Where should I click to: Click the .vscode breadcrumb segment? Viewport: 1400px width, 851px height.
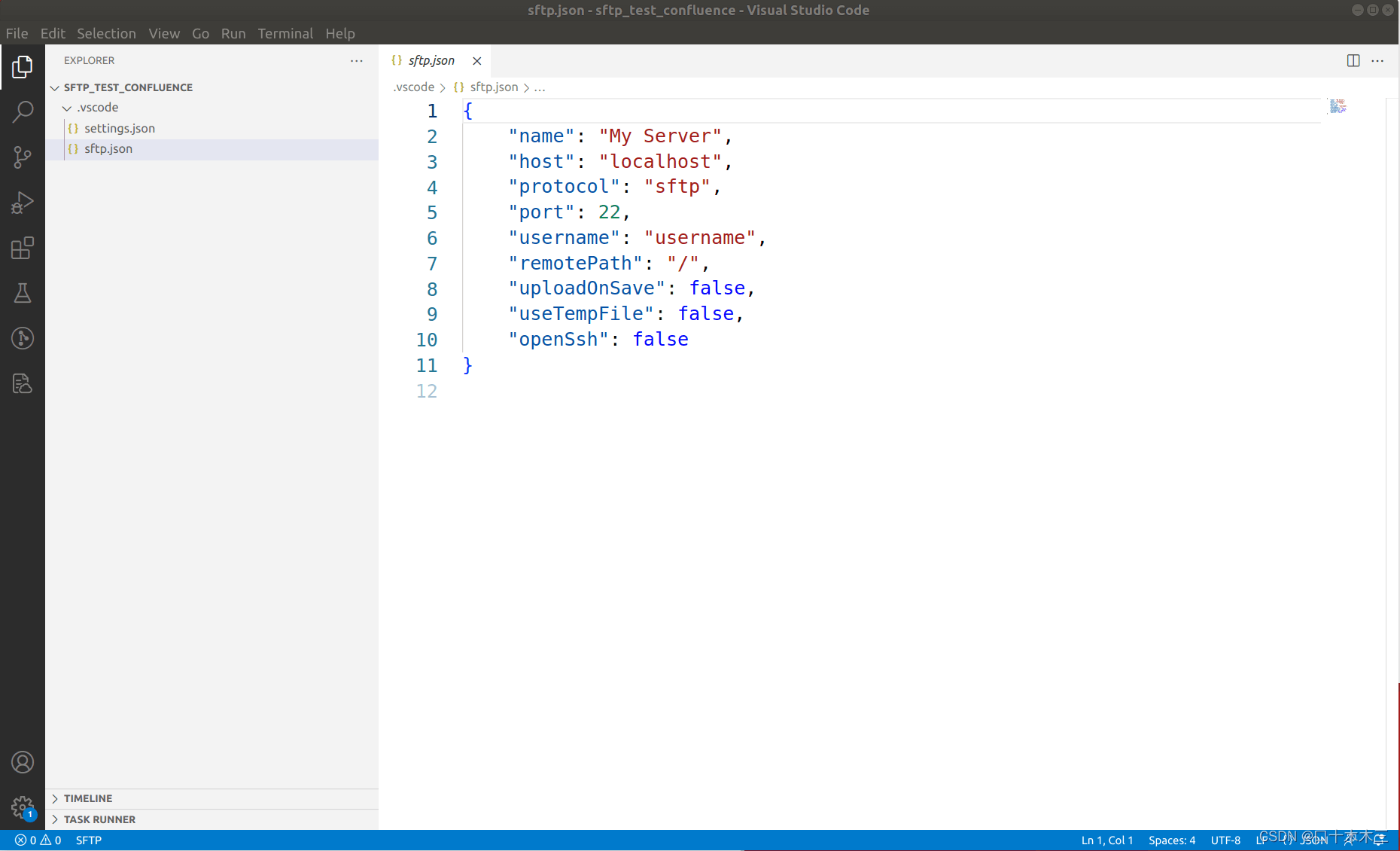413,87
